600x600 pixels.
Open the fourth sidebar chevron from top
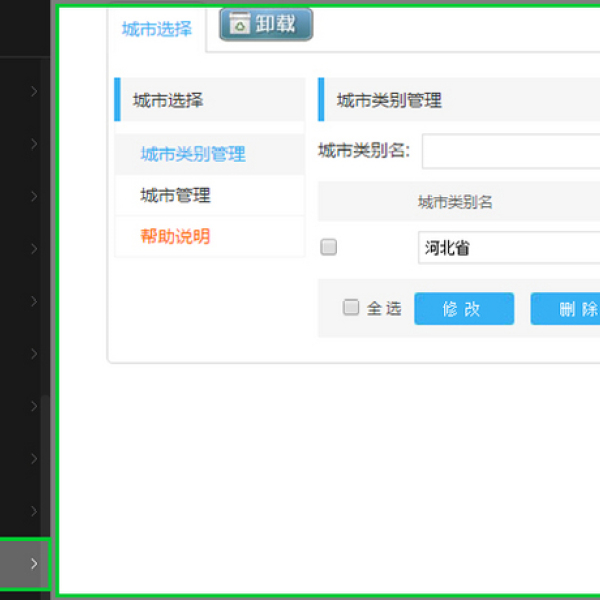[34, 249]
